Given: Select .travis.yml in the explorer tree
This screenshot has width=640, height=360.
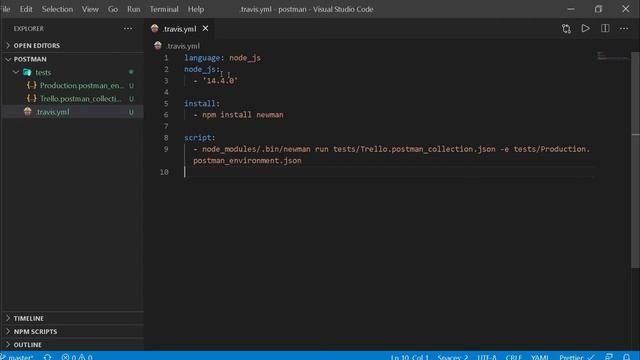Looking at the screenshot, I should tap(73, 112).
